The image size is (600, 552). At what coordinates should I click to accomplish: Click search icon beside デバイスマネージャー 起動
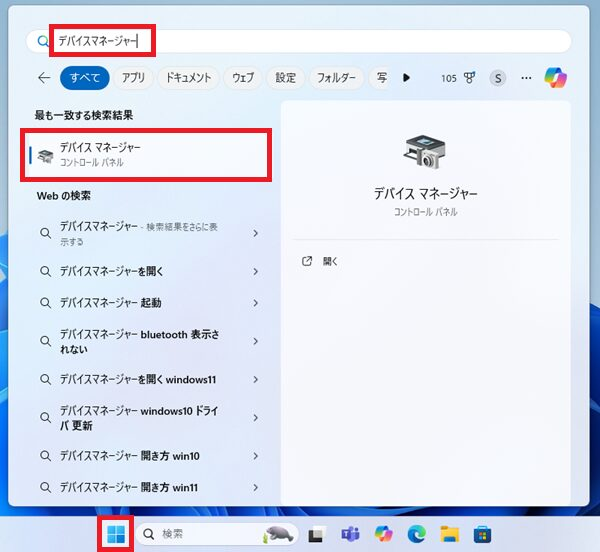46,303
